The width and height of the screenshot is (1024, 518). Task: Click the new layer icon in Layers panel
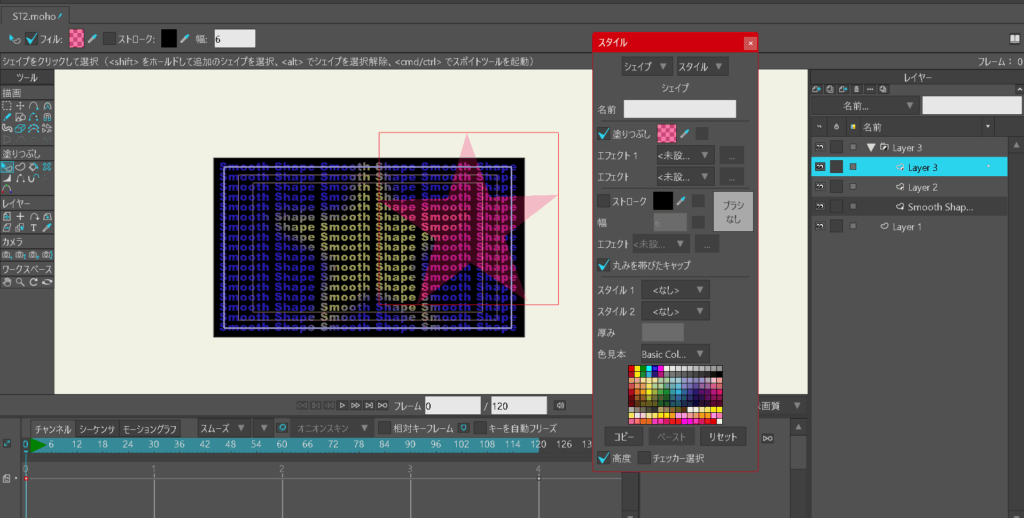[x=818, y=89]
